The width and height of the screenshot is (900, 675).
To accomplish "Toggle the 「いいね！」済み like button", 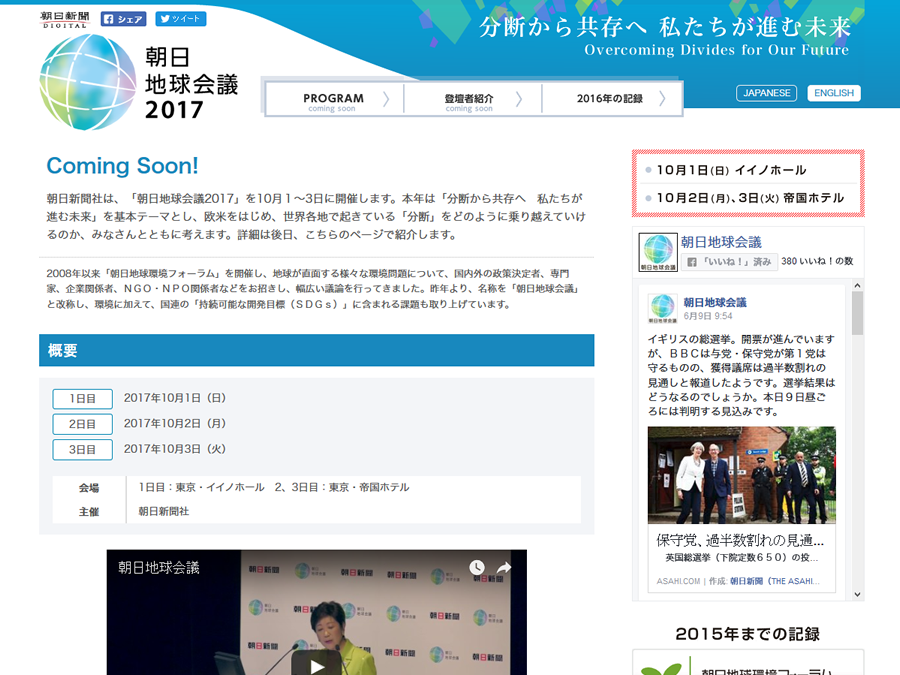I will click(730, 262).
